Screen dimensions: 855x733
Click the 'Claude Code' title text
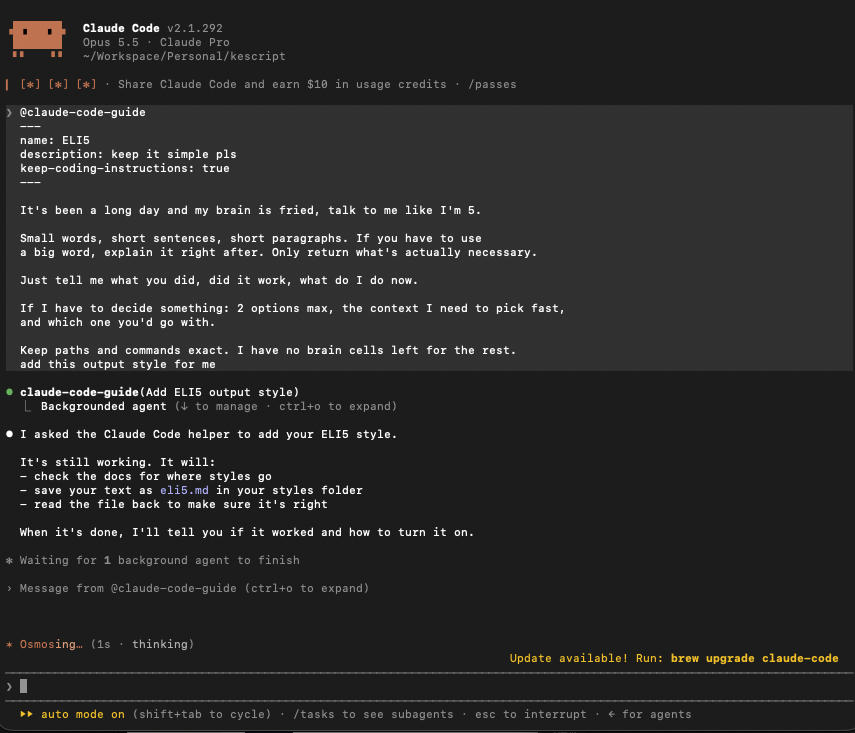click(121, 28)
